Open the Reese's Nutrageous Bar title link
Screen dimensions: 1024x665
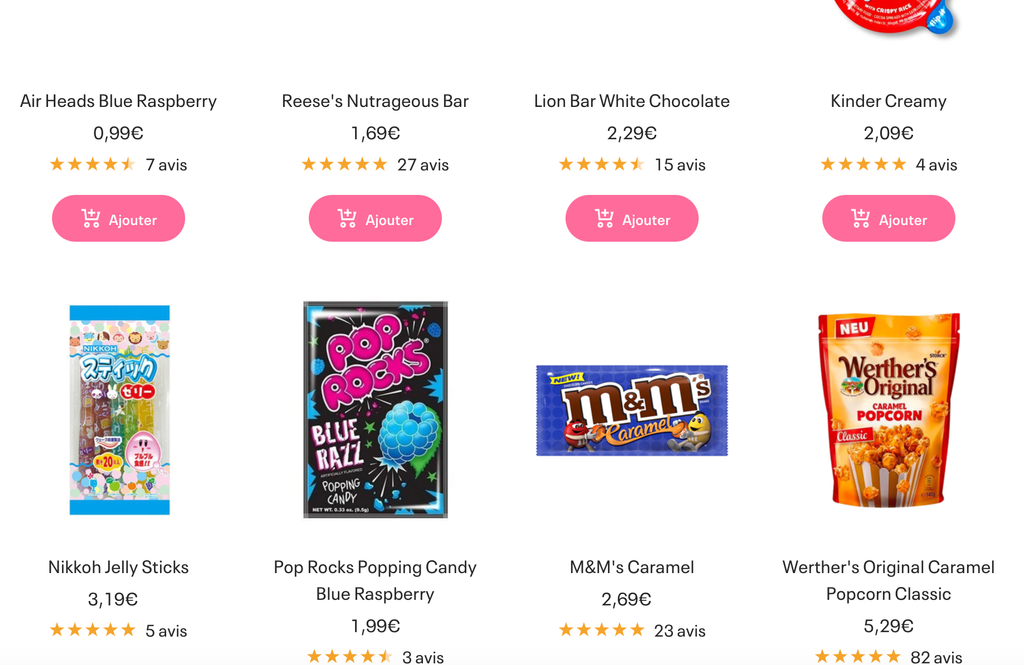[x=375, y=101]
